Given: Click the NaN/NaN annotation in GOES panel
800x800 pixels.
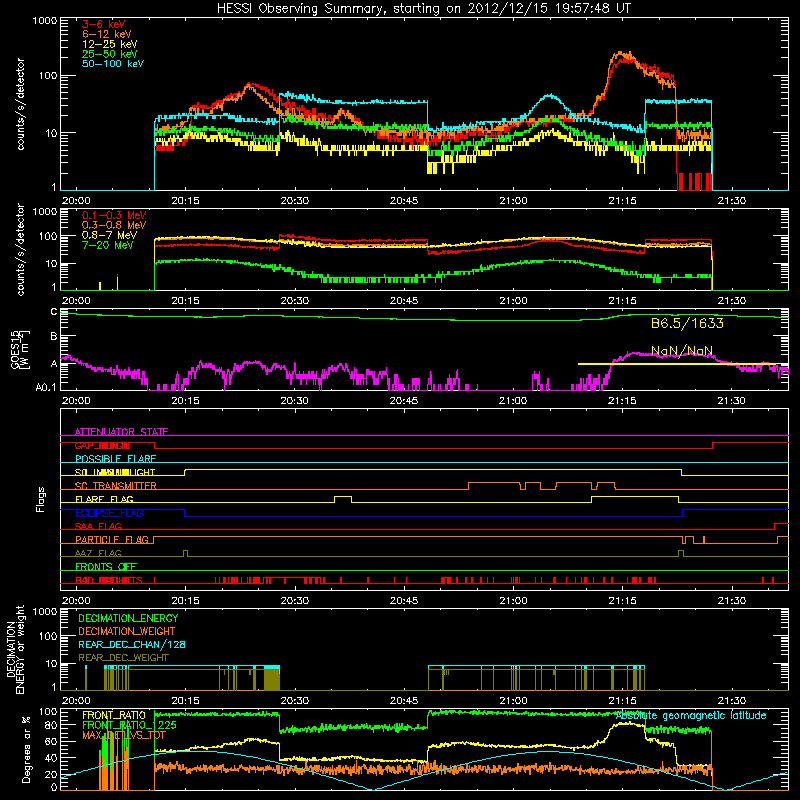Looking at the screenshot, I should click(x=682, y=351).
